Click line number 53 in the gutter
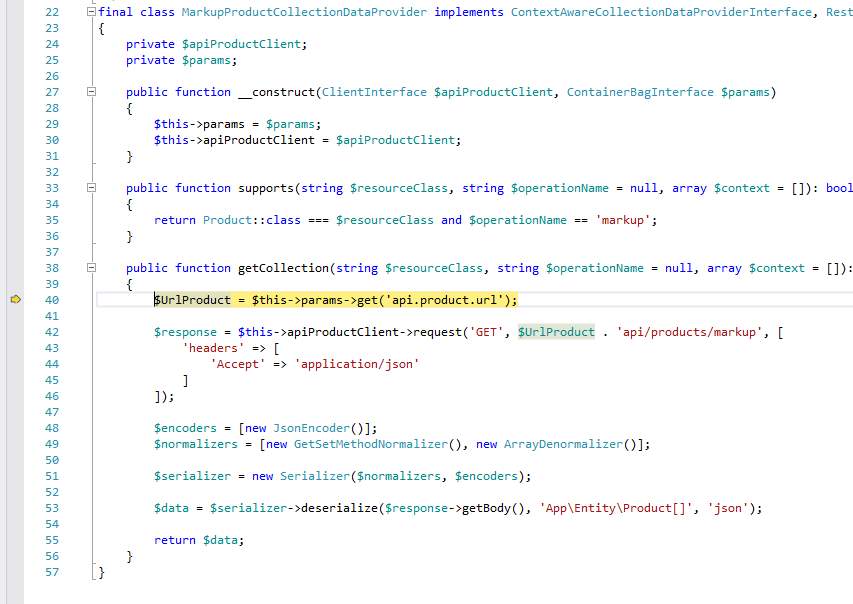The image size is (853, 604). coord(52,508)
